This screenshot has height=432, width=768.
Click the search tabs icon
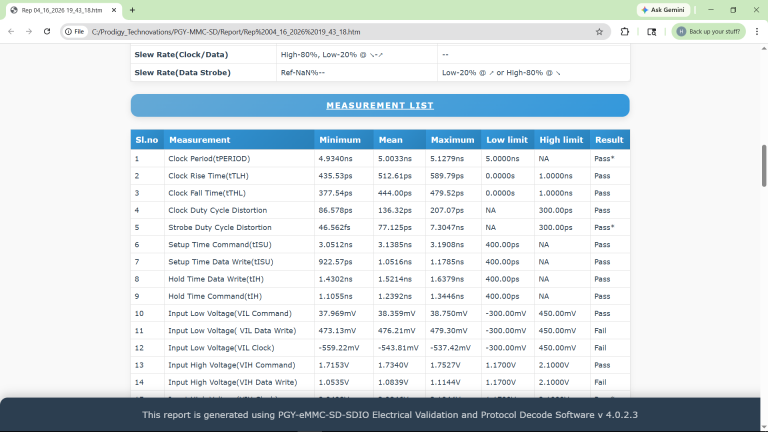coord(651,32)
